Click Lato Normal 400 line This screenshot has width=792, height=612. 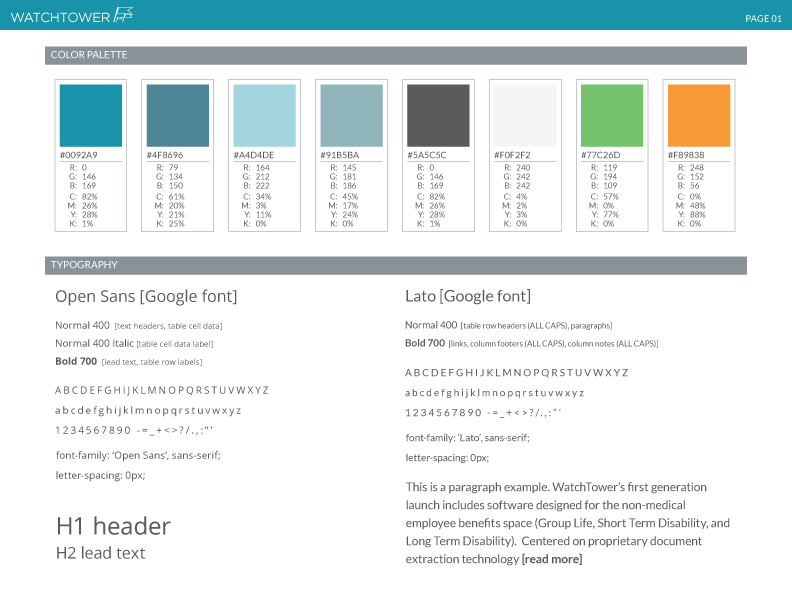tap(509, 325)
